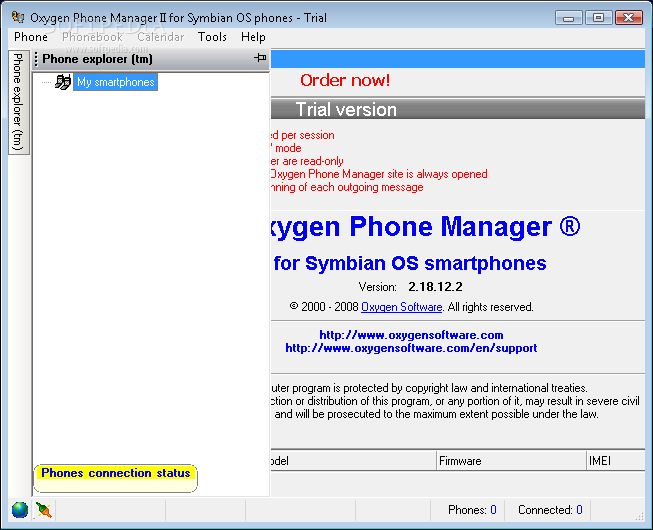Click the connection plug icon in status bar
Viewport: 653px width, 530px height.
44,510
